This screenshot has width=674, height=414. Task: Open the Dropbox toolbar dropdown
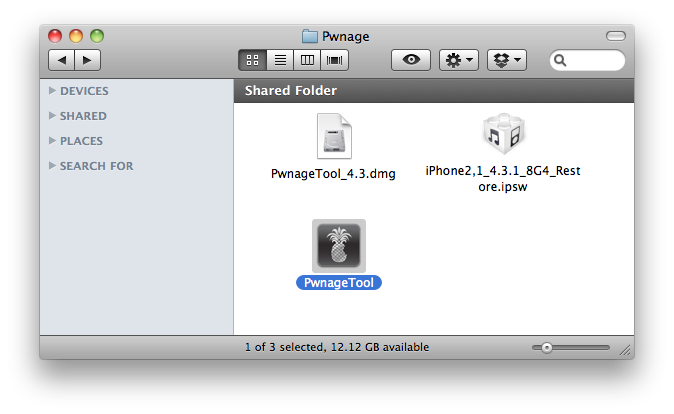[x=506, y=60]
